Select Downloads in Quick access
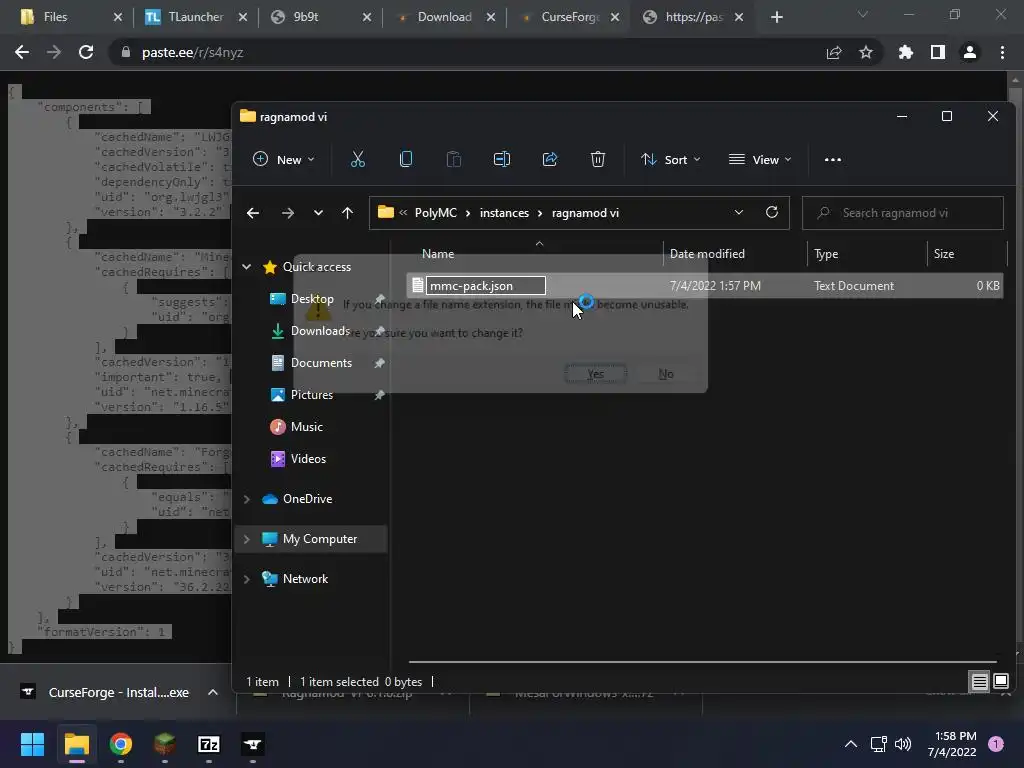 320,330
